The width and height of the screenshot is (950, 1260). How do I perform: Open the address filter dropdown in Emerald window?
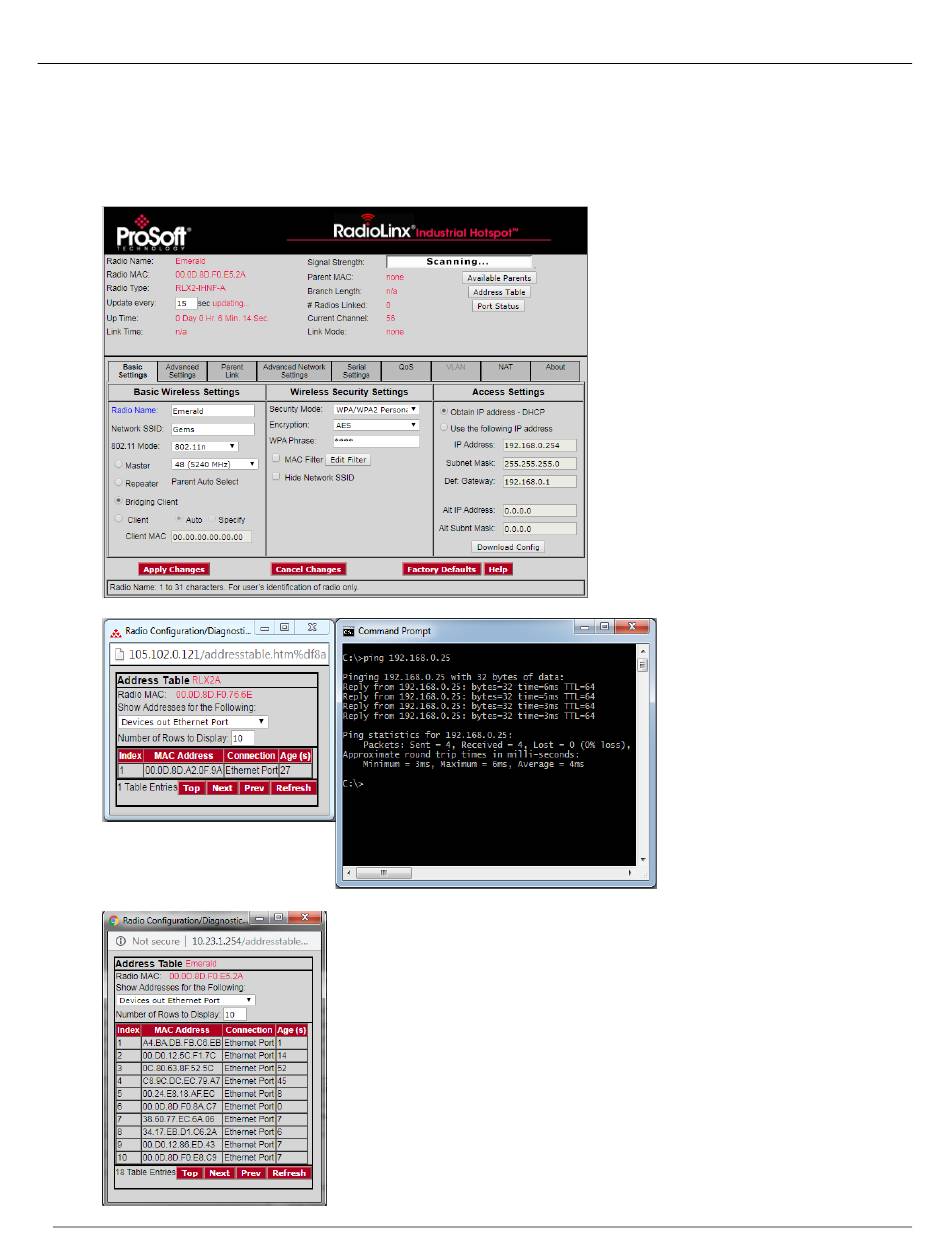click(185, 999)
